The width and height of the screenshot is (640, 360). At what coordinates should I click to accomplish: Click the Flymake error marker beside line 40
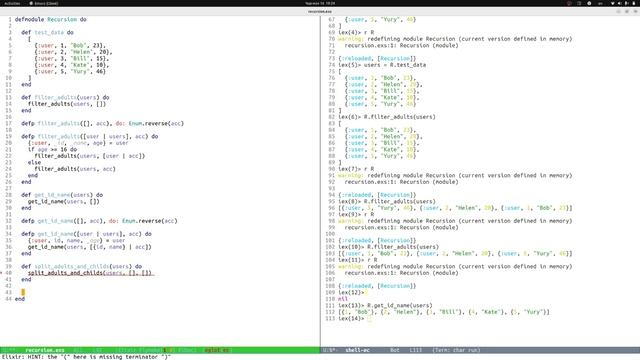coord(1,273)
